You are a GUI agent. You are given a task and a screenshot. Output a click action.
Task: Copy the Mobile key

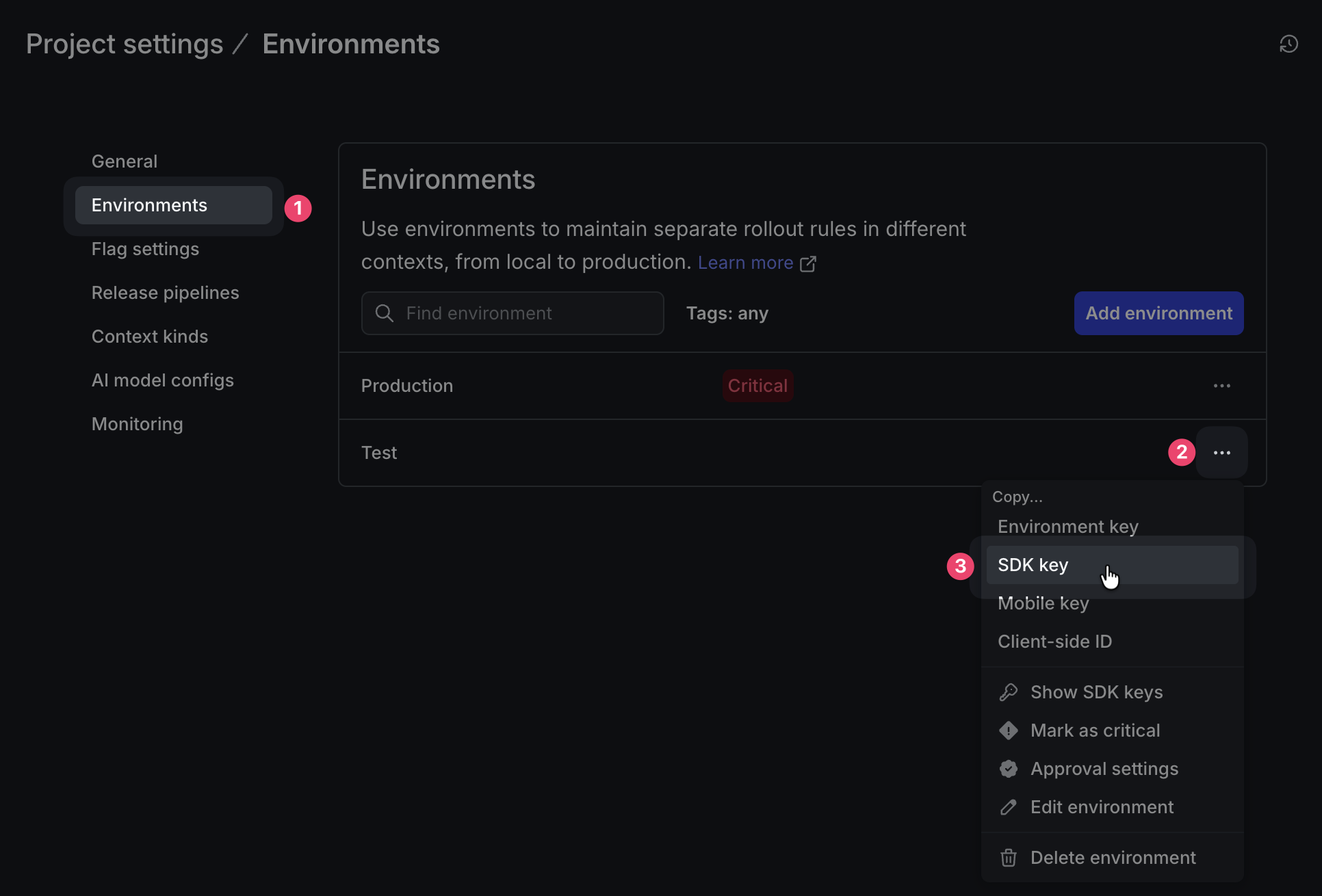pyautogui.click(x=1043, y=603)
